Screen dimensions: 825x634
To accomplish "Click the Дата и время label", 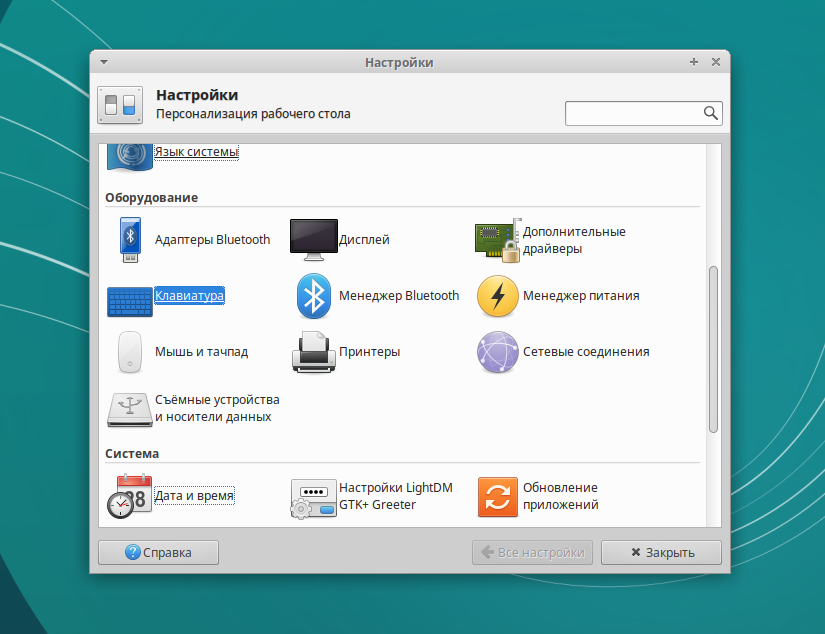I will click(x=194, y=496).
